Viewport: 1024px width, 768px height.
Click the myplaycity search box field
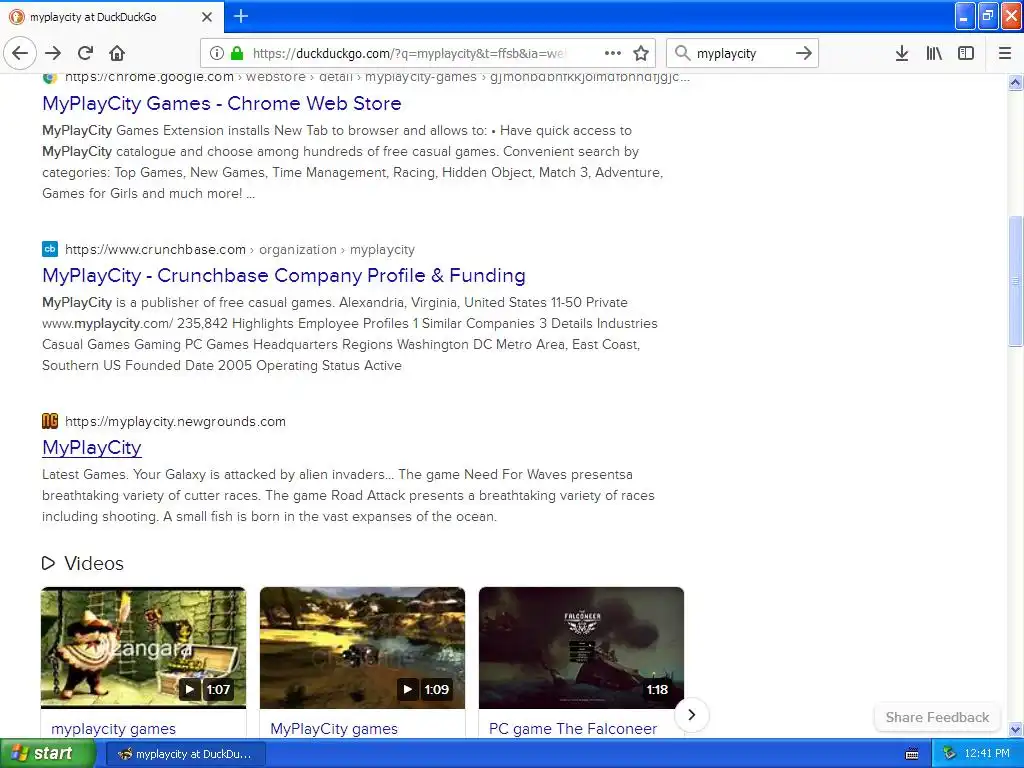pos(741,53)
